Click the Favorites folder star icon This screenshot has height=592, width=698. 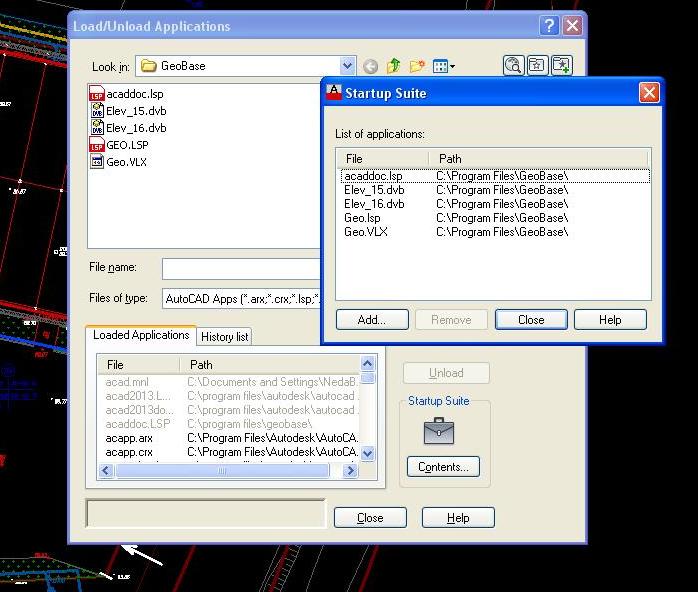pyautogui.click(x=537, y=65)
